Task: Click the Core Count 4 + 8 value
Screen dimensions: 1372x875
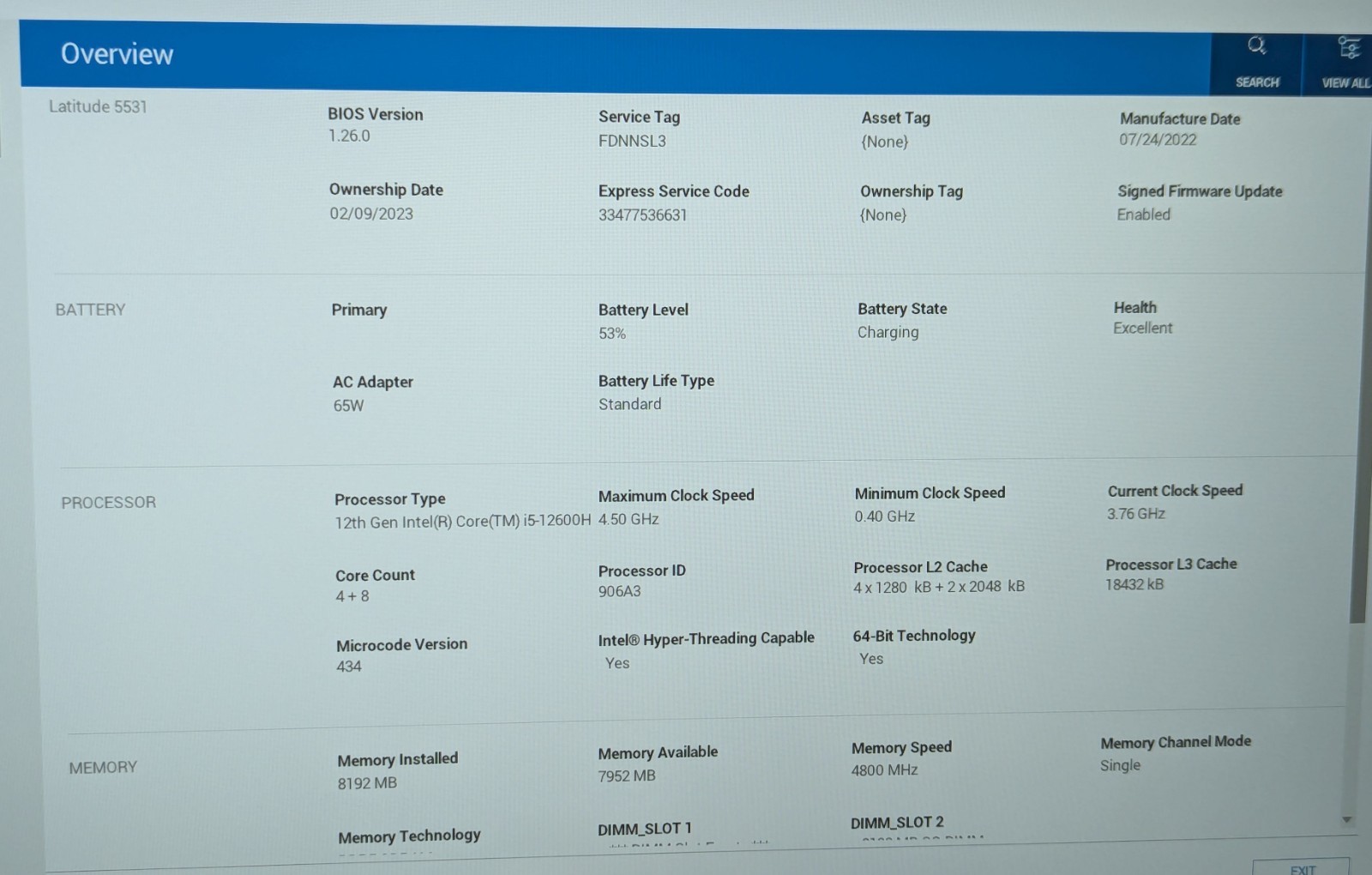Action: 352,596
